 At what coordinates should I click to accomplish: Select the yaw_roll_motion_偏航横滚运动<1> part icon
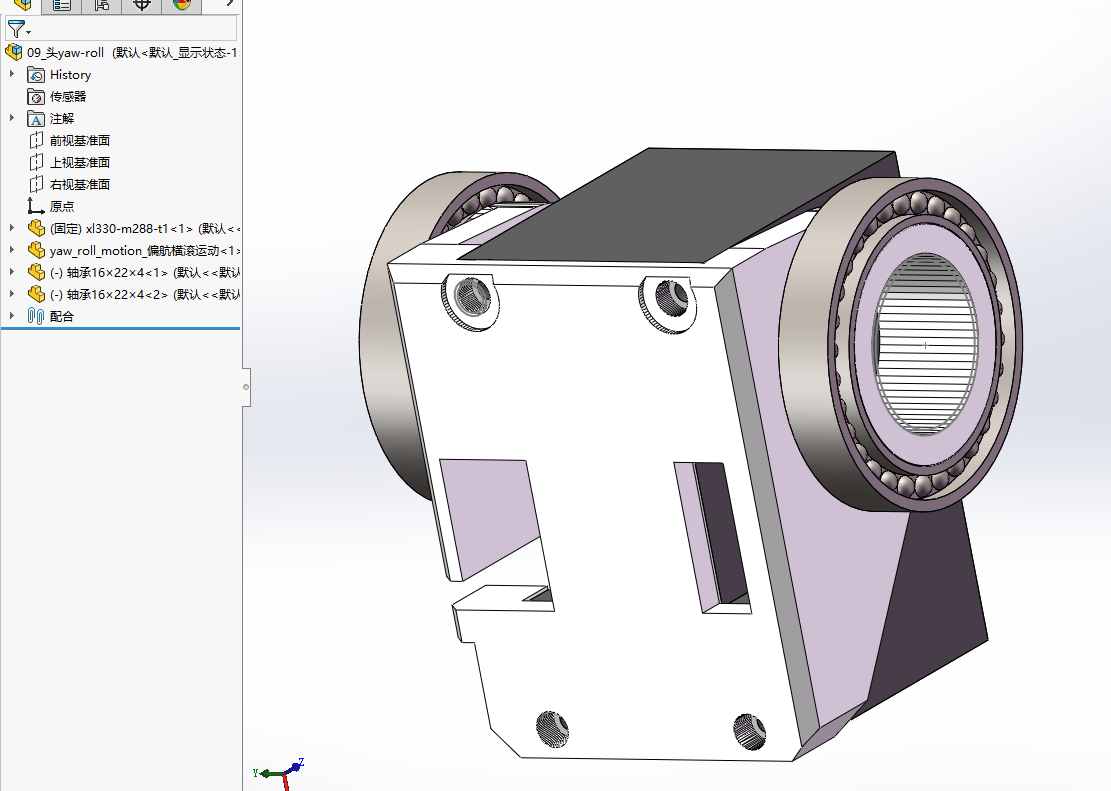(36, 250)
